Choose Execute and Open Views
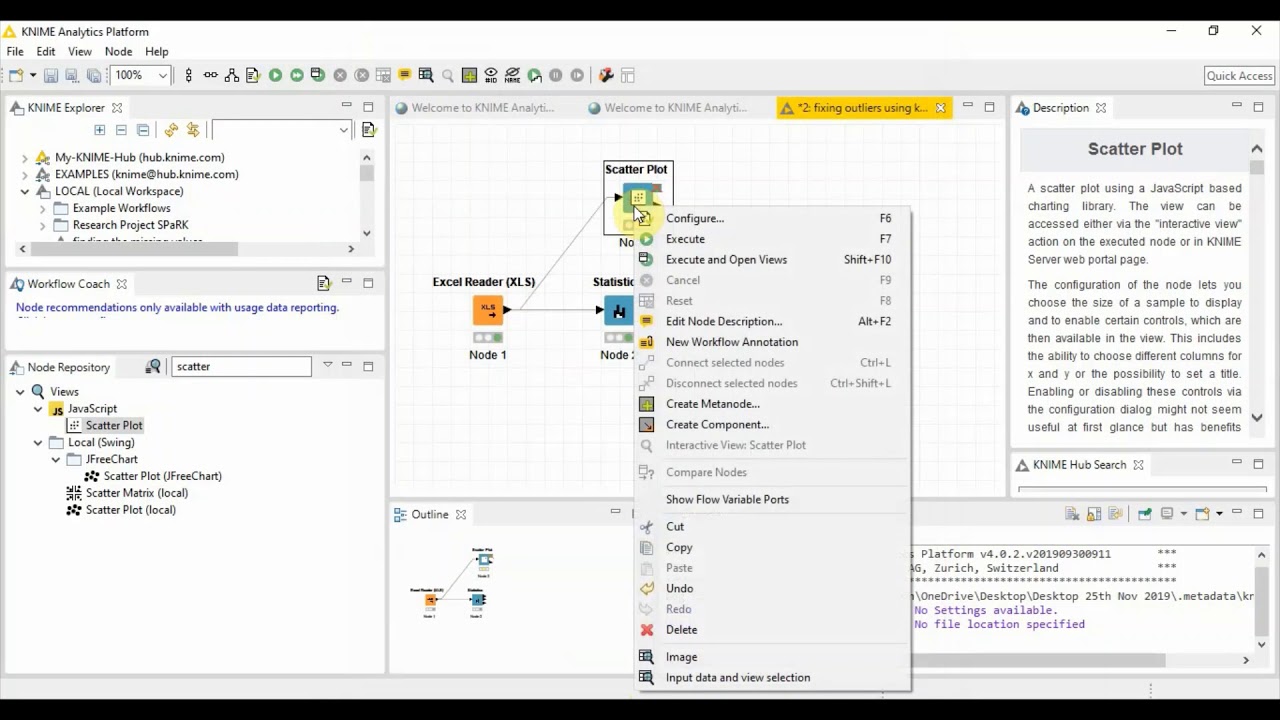This screenshot has height=720, width=1280. (773, 260)
